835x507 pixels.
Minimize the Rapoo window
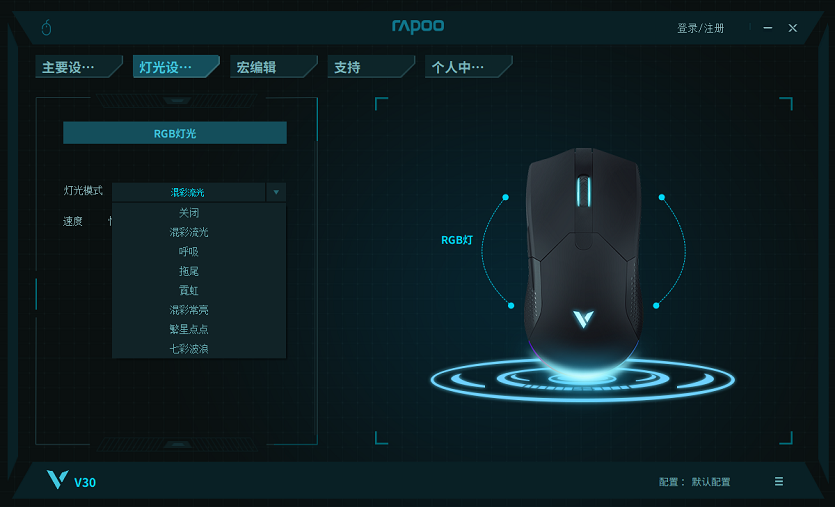767,28
